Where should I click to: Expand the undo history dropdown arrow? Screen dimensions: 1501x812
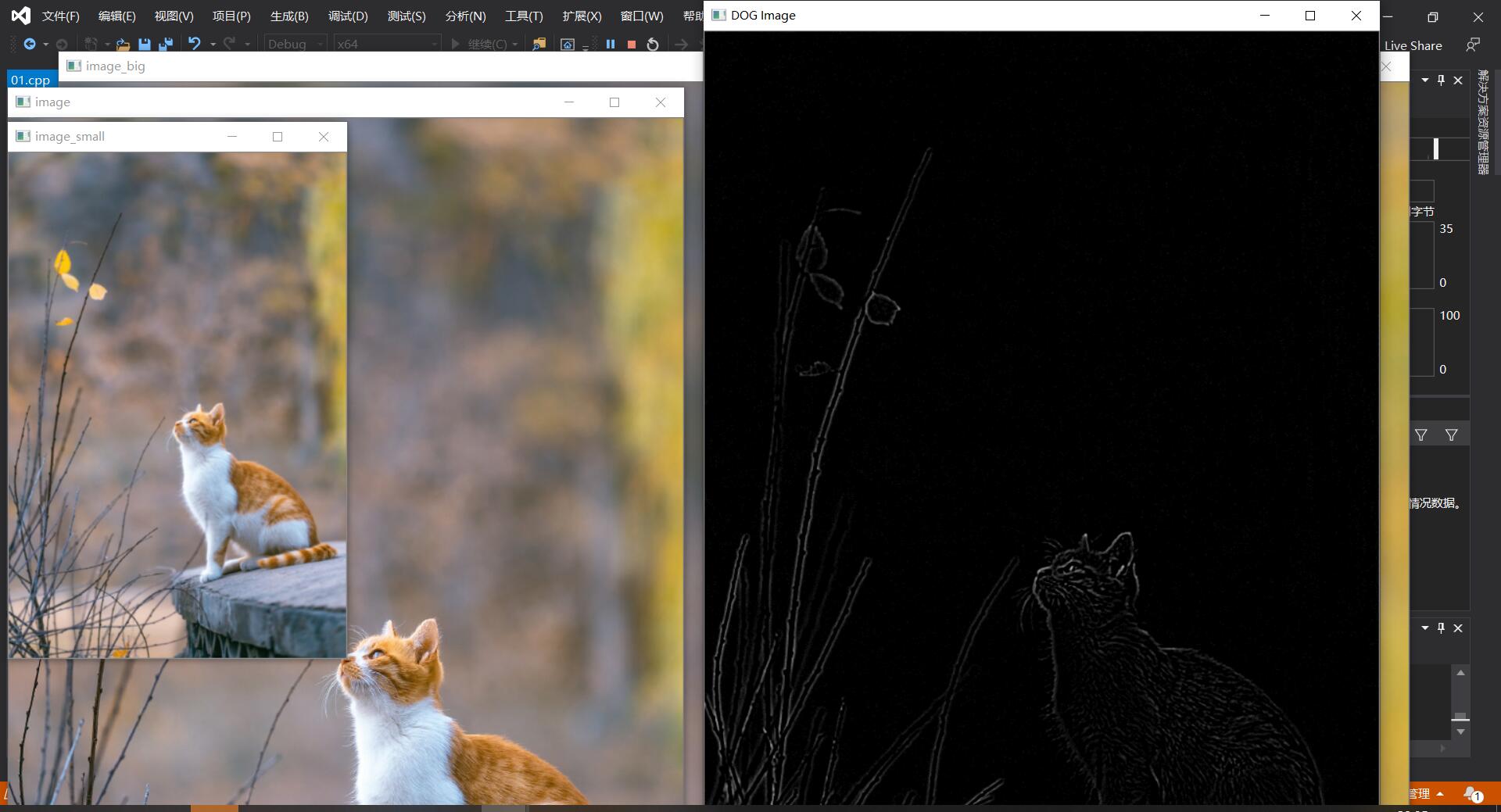[213, 44]
